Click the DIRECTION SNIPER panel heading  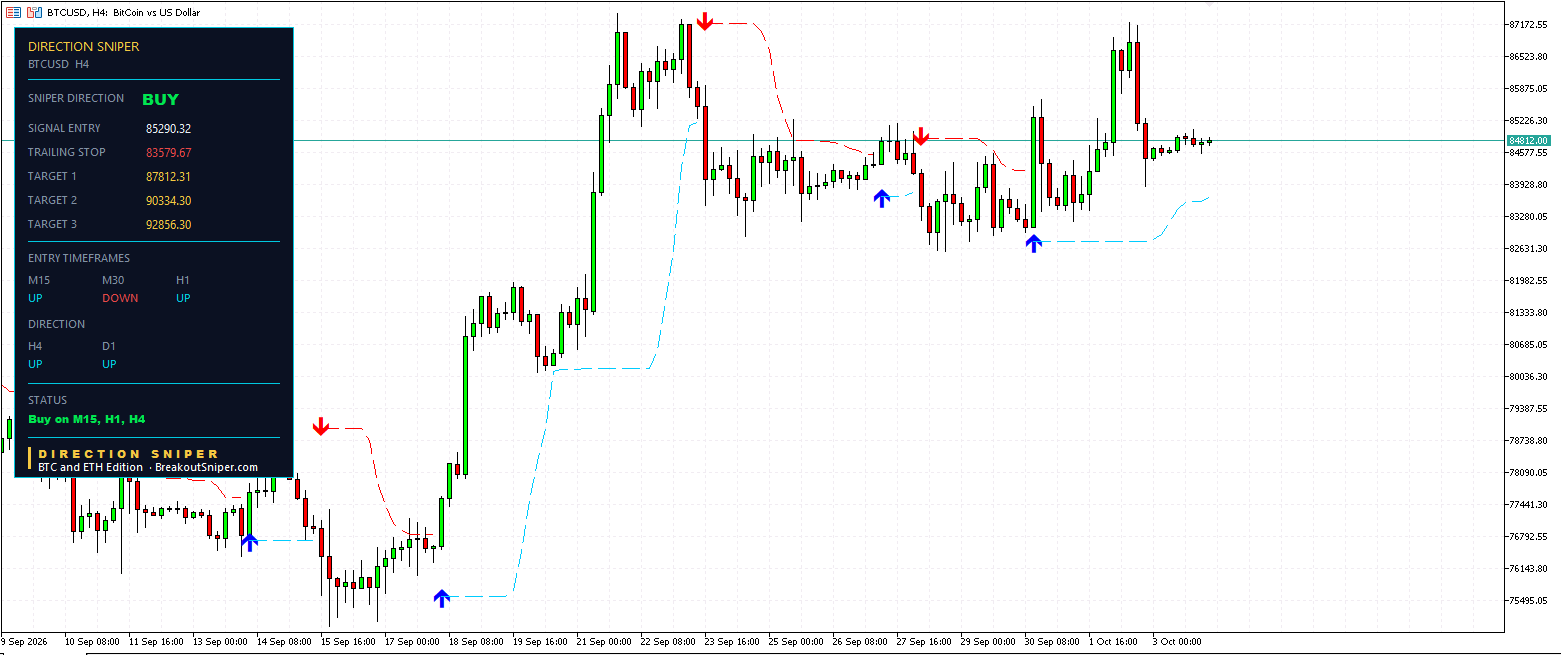pos(84,46)
